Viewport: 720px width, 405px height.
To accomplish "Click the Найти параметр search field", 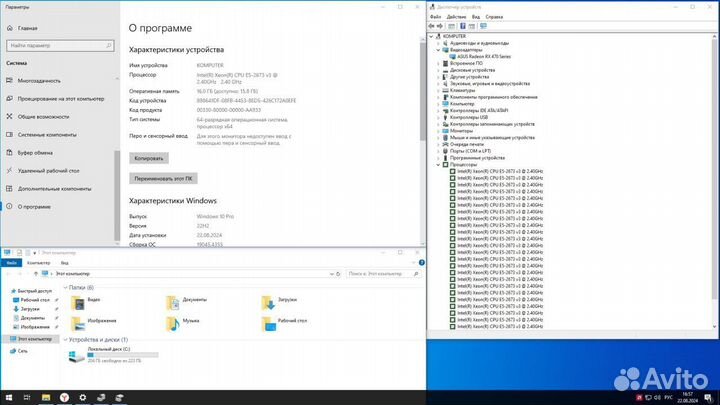I will point(57,45).
